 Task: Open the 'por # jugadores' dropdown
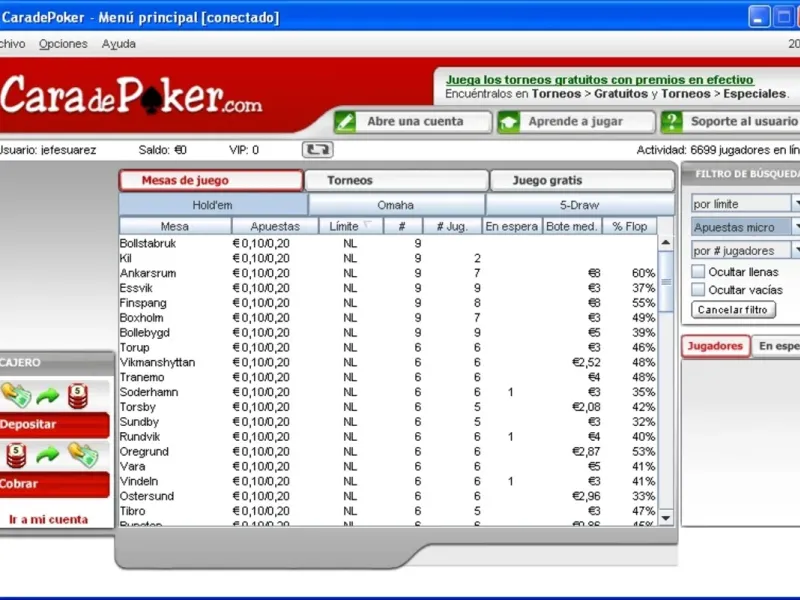745,251
